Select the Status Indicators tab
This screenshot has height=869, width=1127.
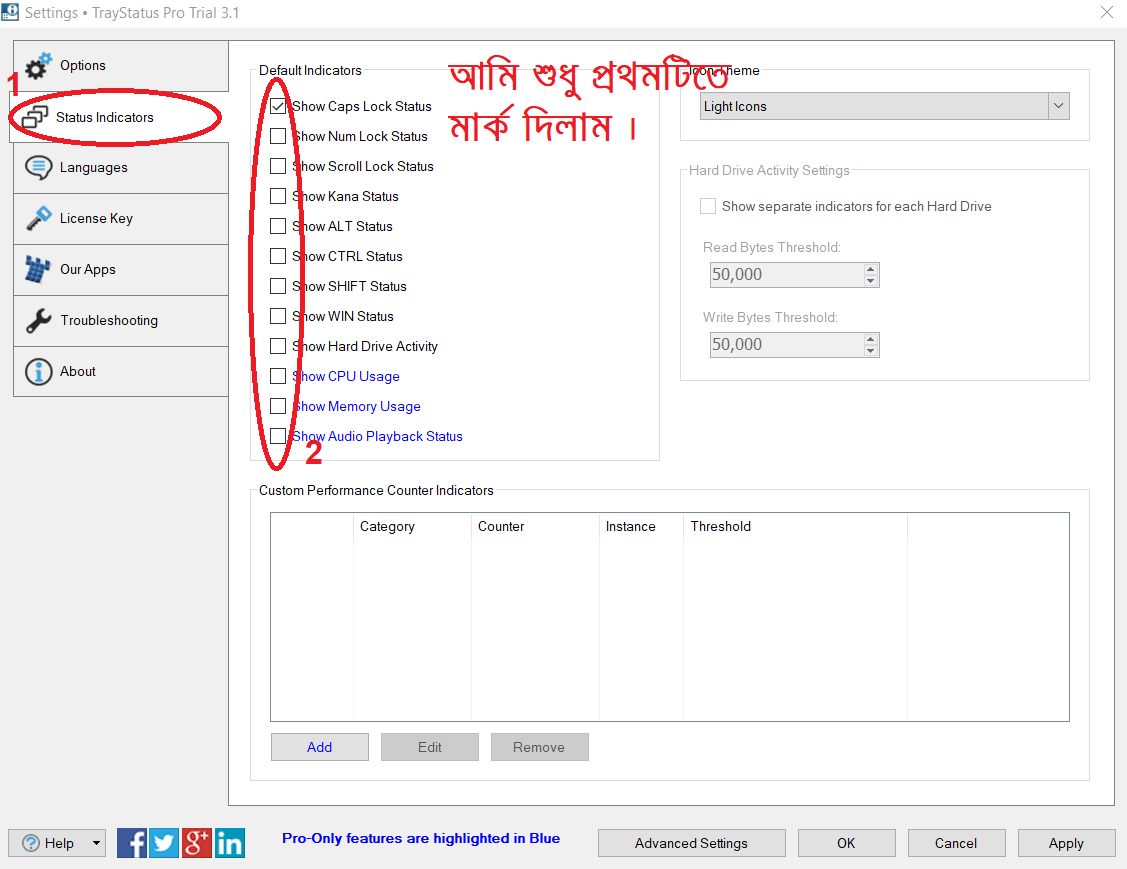(119, 117)
